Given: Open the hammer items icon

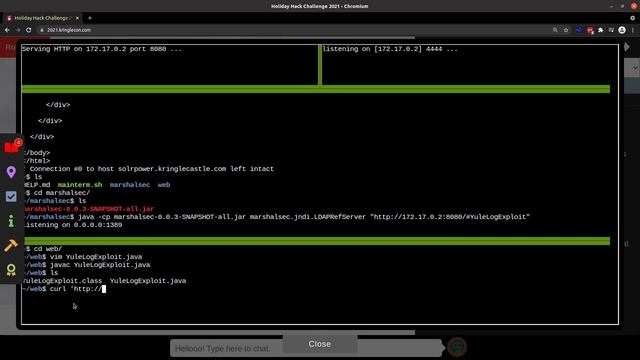Looking at the screenshot, I should 11,245.
